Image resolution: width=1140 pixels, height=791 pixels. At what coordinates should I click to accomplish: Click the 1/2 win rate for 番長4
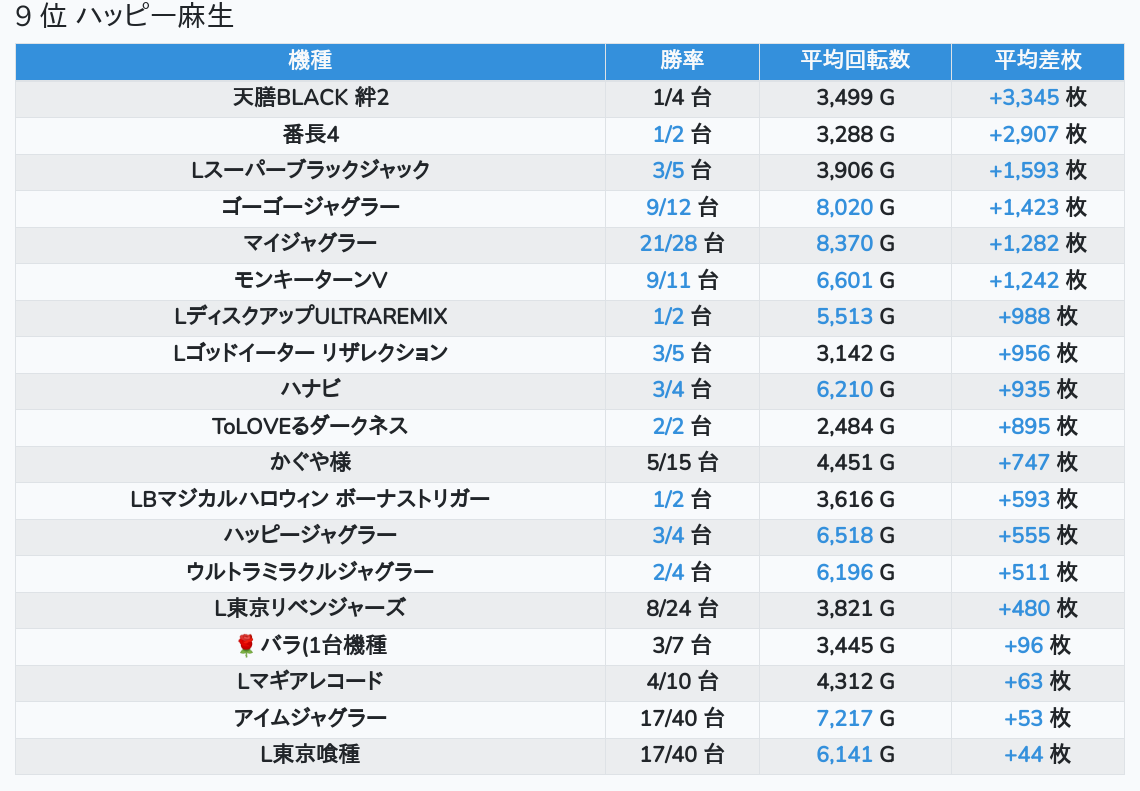(668, 134)
